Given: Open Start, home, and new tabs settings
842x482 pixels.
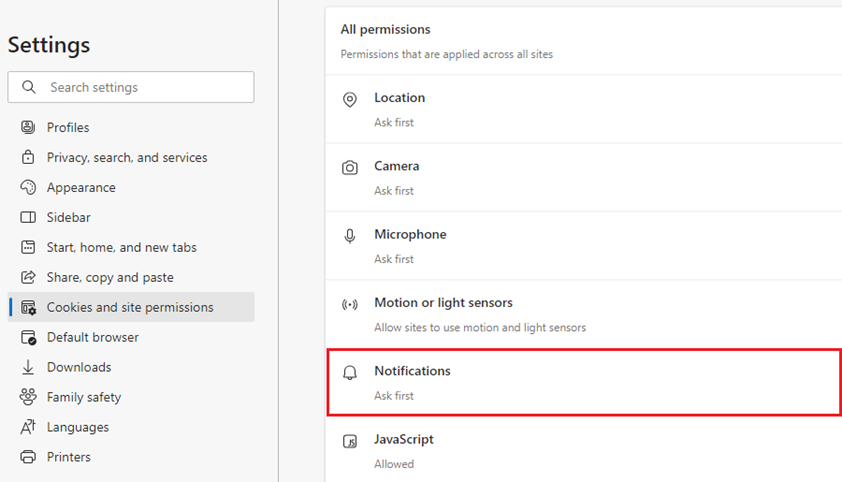Looking at the screenshot, I should 131,247.
